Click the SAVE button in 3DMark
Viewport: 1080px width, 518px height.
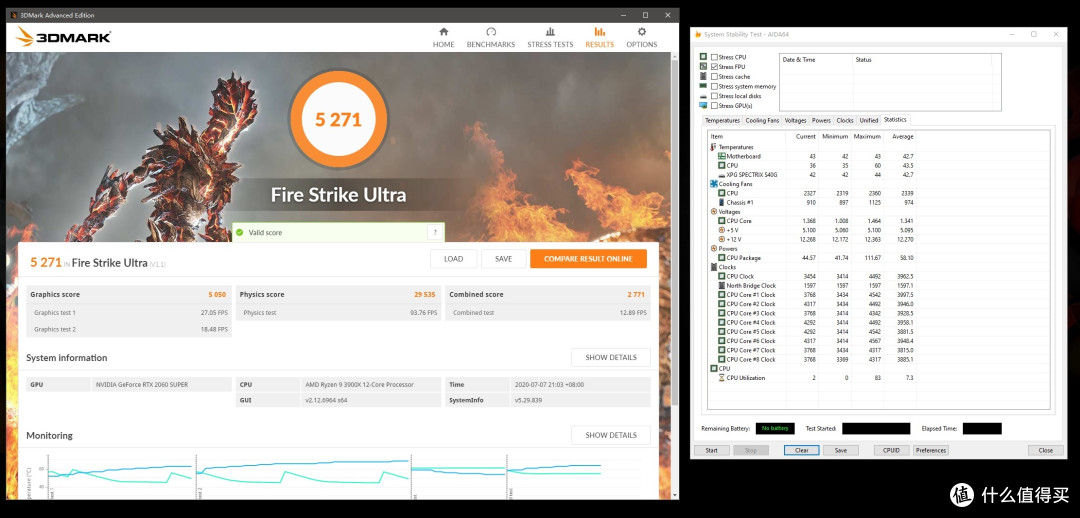point(503,259)
